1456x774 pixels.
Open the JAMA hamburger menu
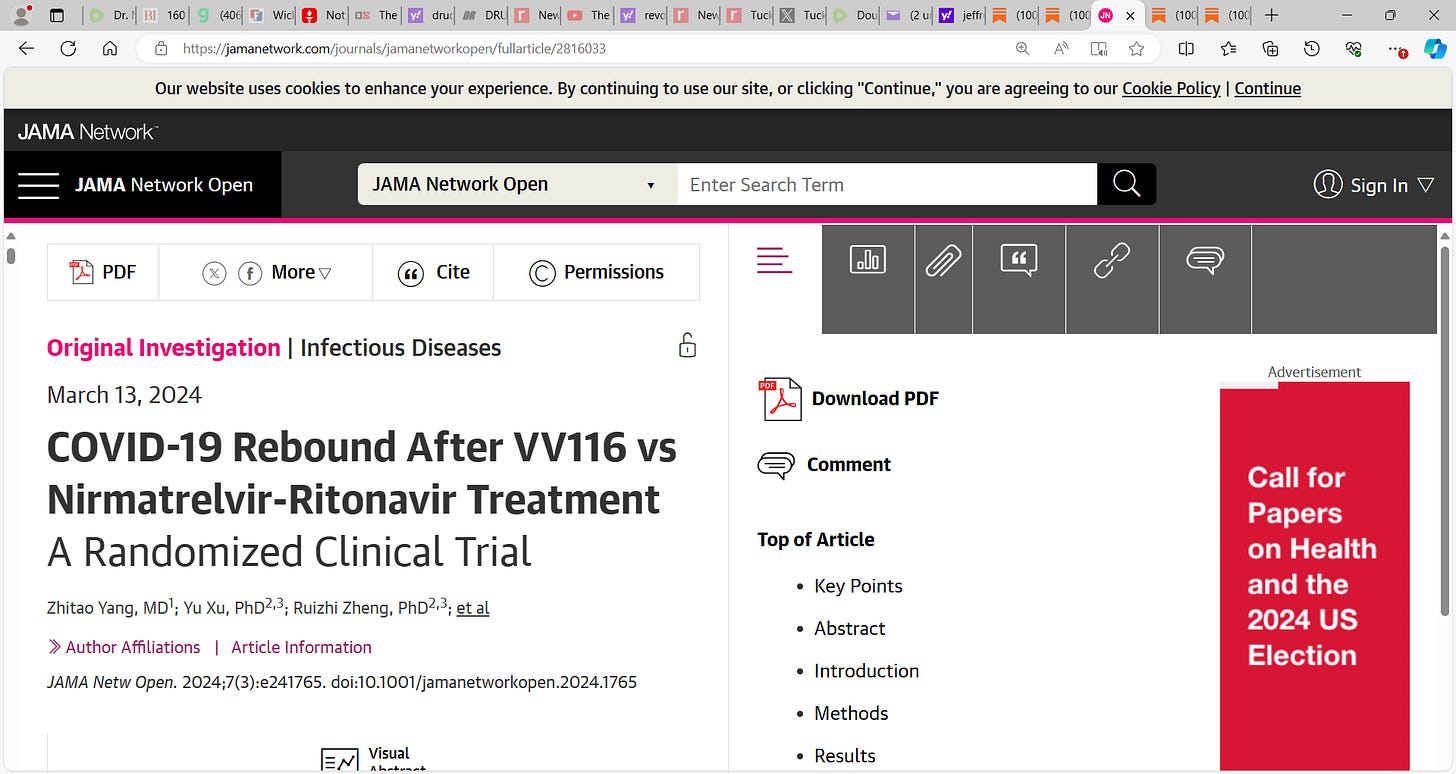(x=38, y=186)
